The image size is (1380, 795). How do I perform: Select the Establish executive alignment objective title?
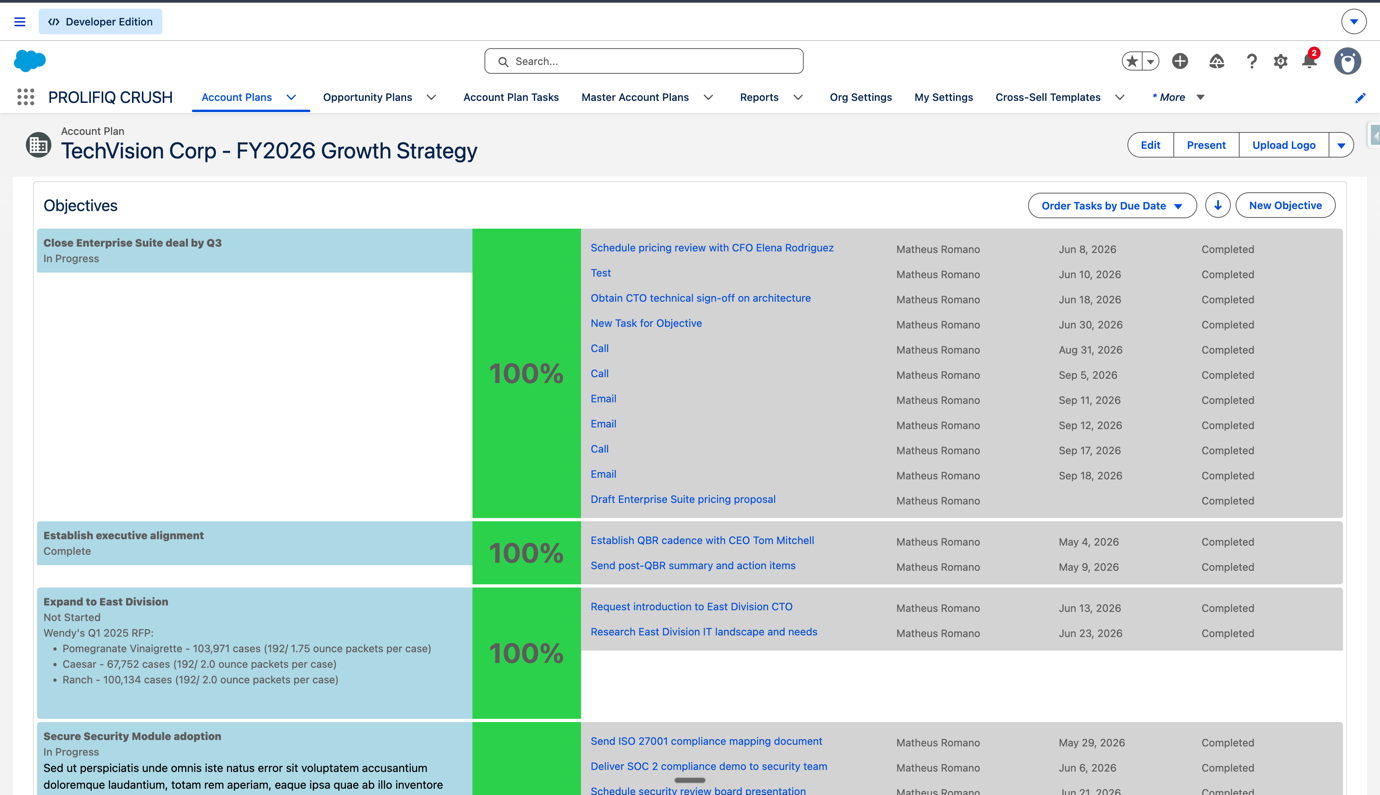[124, 536]
